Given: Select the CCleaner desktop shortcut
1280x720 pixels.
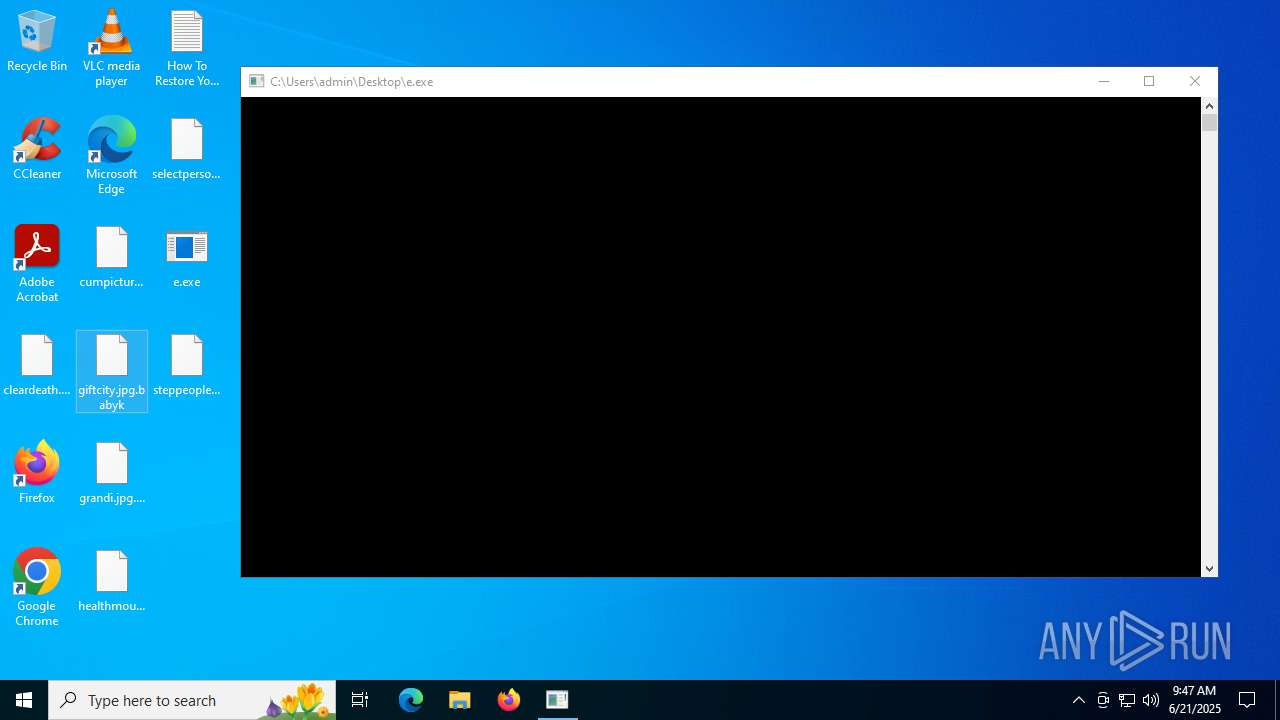Looking at the screenshot, I should [37, 150].
